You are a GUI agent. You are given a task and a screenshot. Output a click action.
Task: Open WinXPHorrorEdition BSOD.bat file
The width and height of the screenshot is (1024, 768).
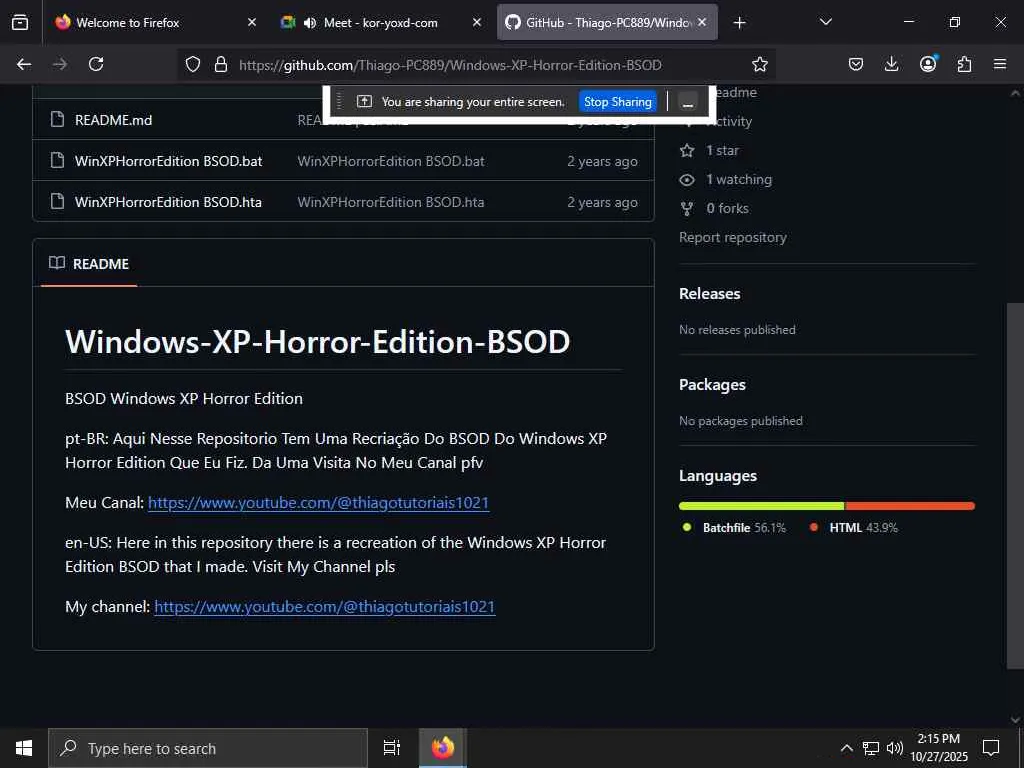click(x=168, y=161)
